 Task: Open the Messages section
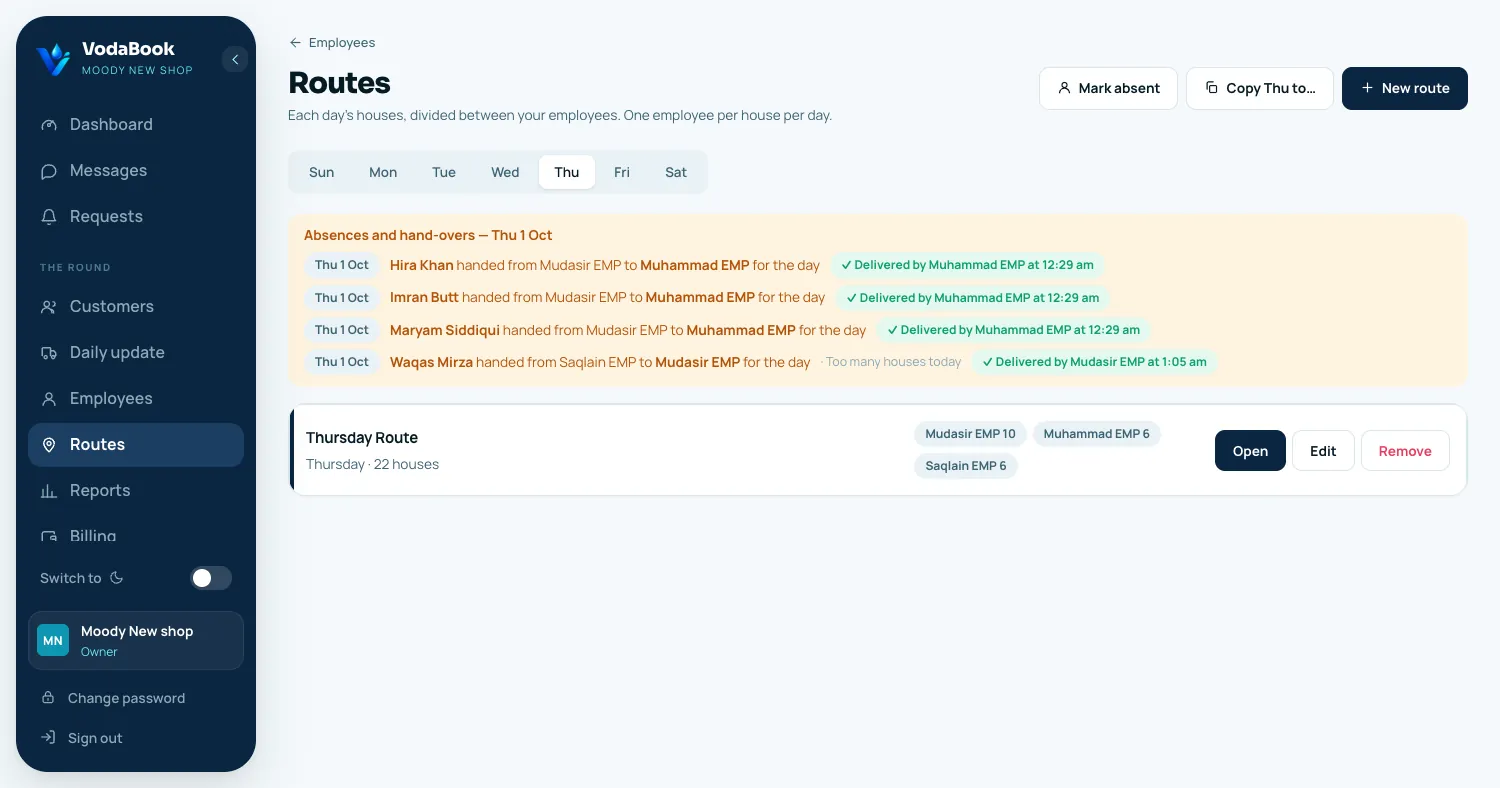[x=136, y=171]
